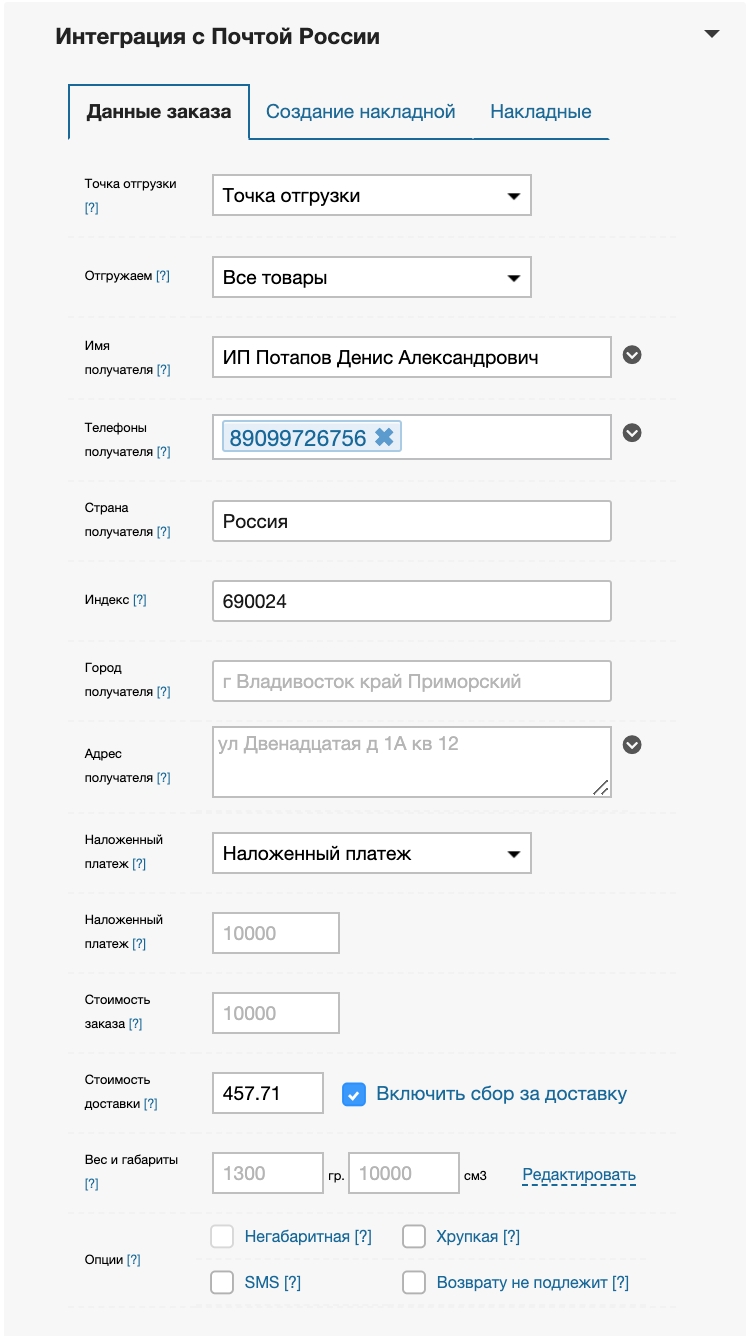
Task: Open the Накладные tab
Action: [x=541, y=112]
